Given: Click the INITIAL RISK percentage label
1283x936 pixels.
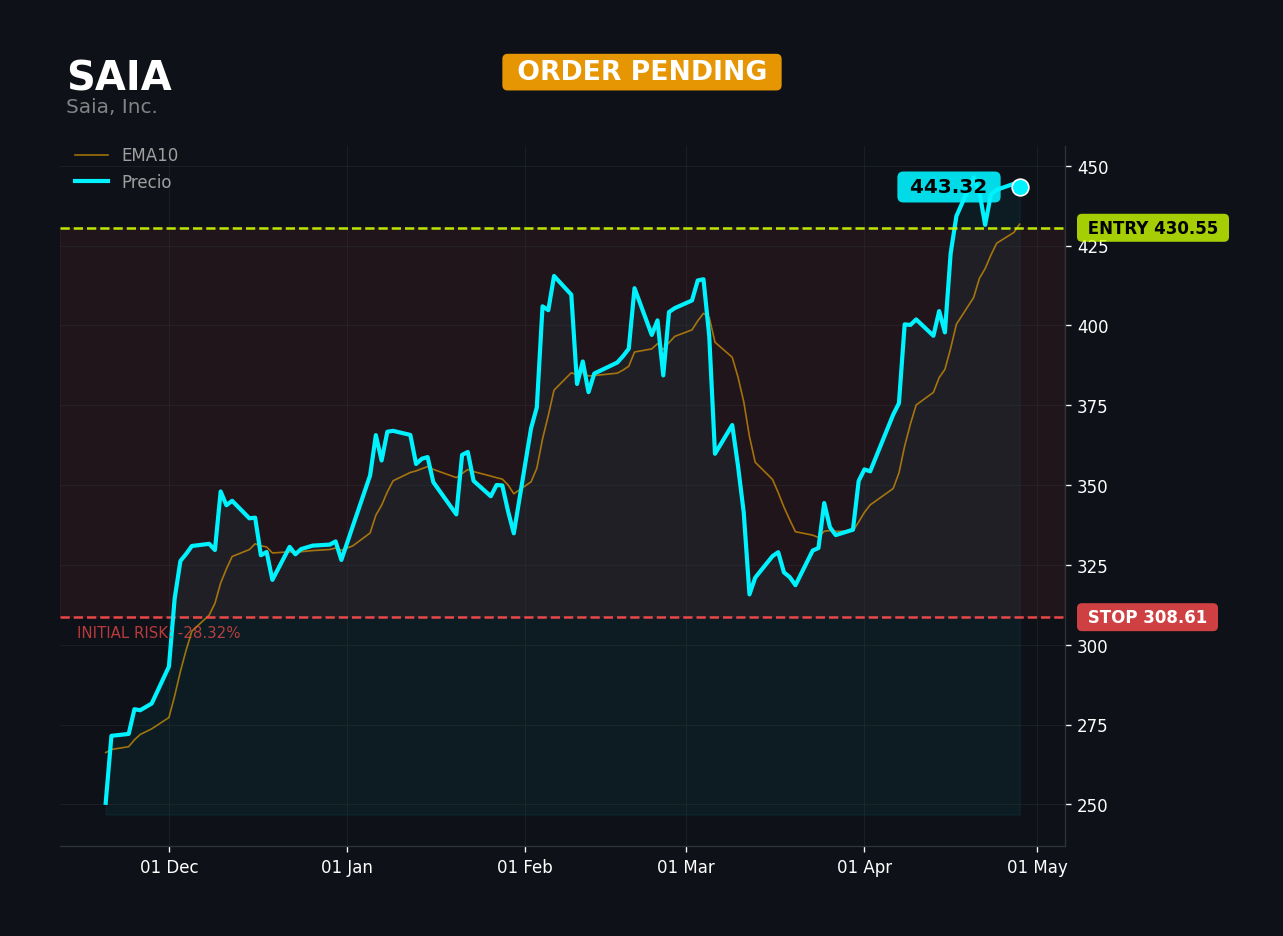Looking at the screenshot, I should 159,633.
